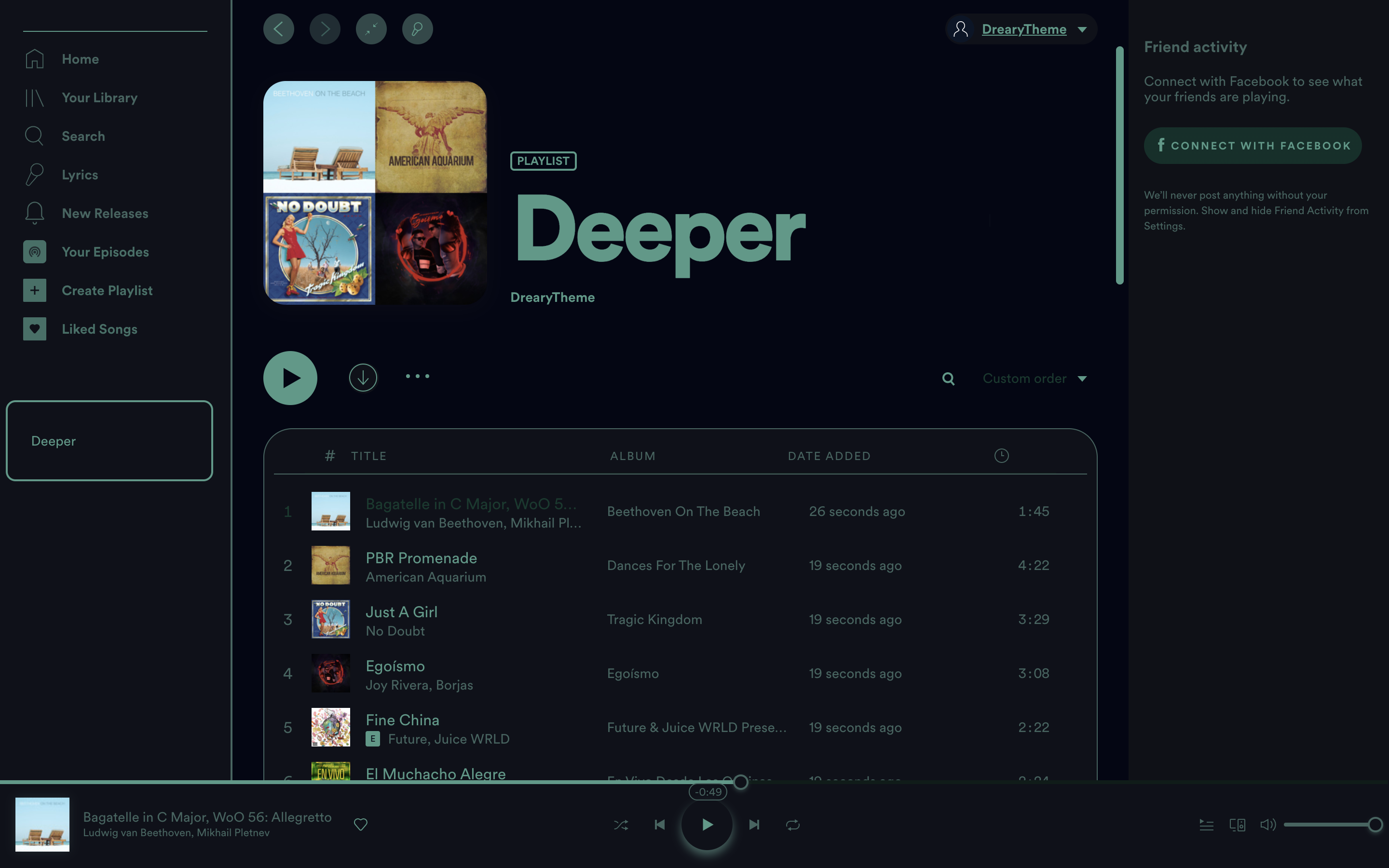This screenshot has width=1389, height=868.
Task: Select the song Just A Girl by No Doubt
Action: [401, 612]
